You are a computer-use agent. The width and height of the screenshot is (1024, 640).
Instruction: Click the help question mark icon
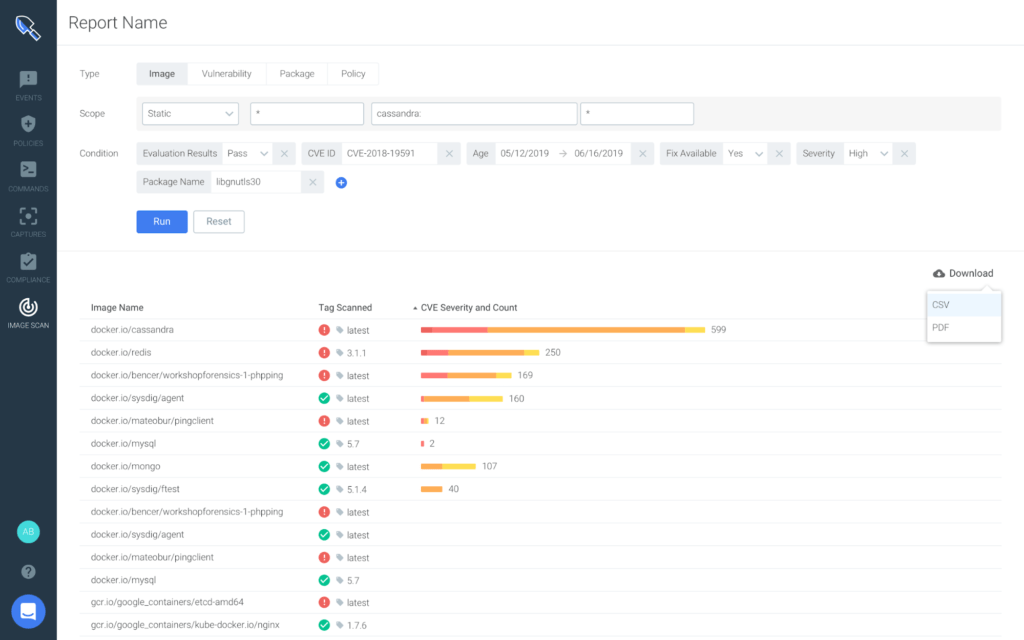(x=28, y=572)
